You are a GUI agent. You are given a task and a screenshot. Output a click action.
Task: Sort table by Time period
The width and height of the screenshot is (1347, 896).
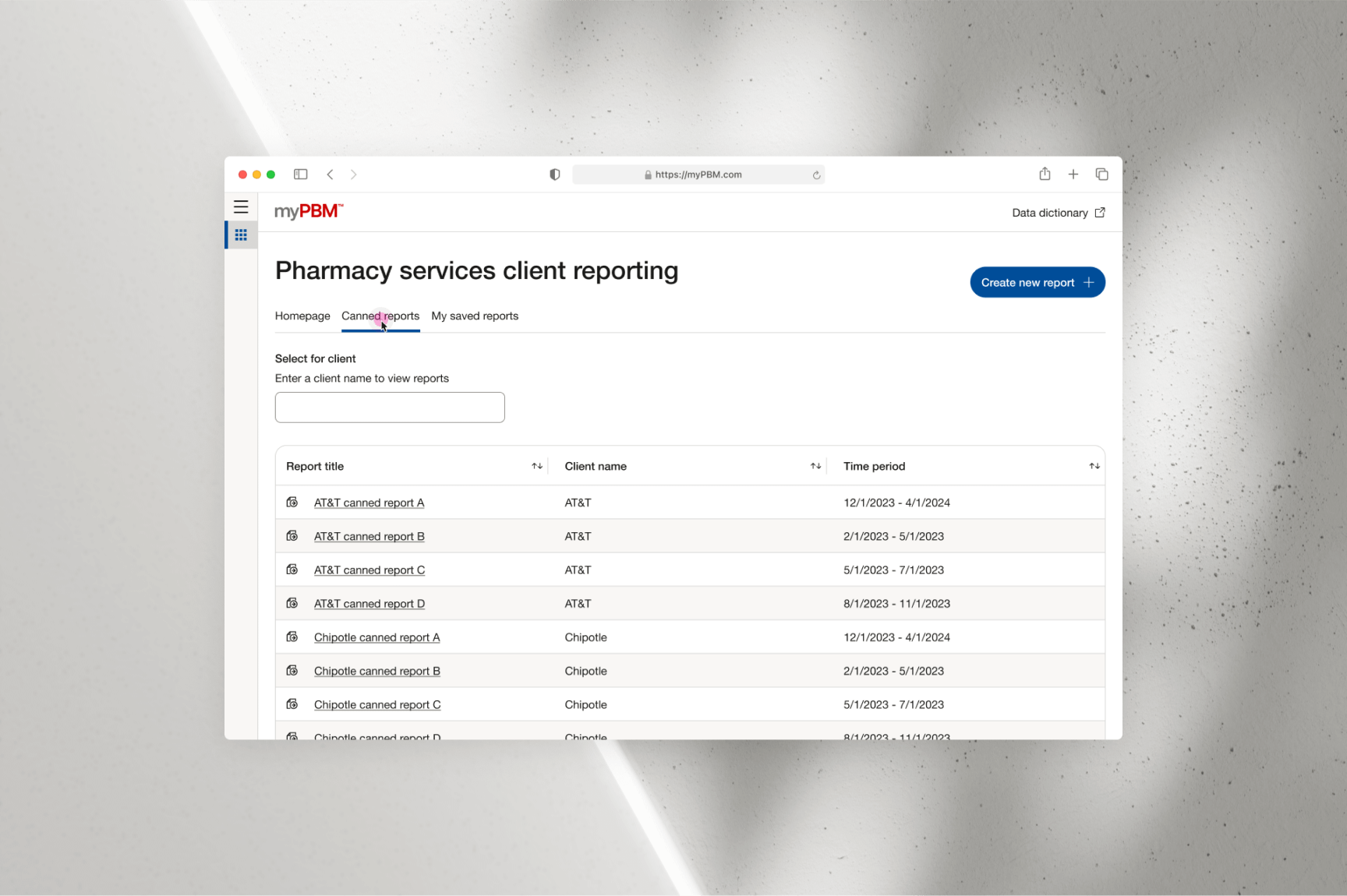click(1094, 466)
